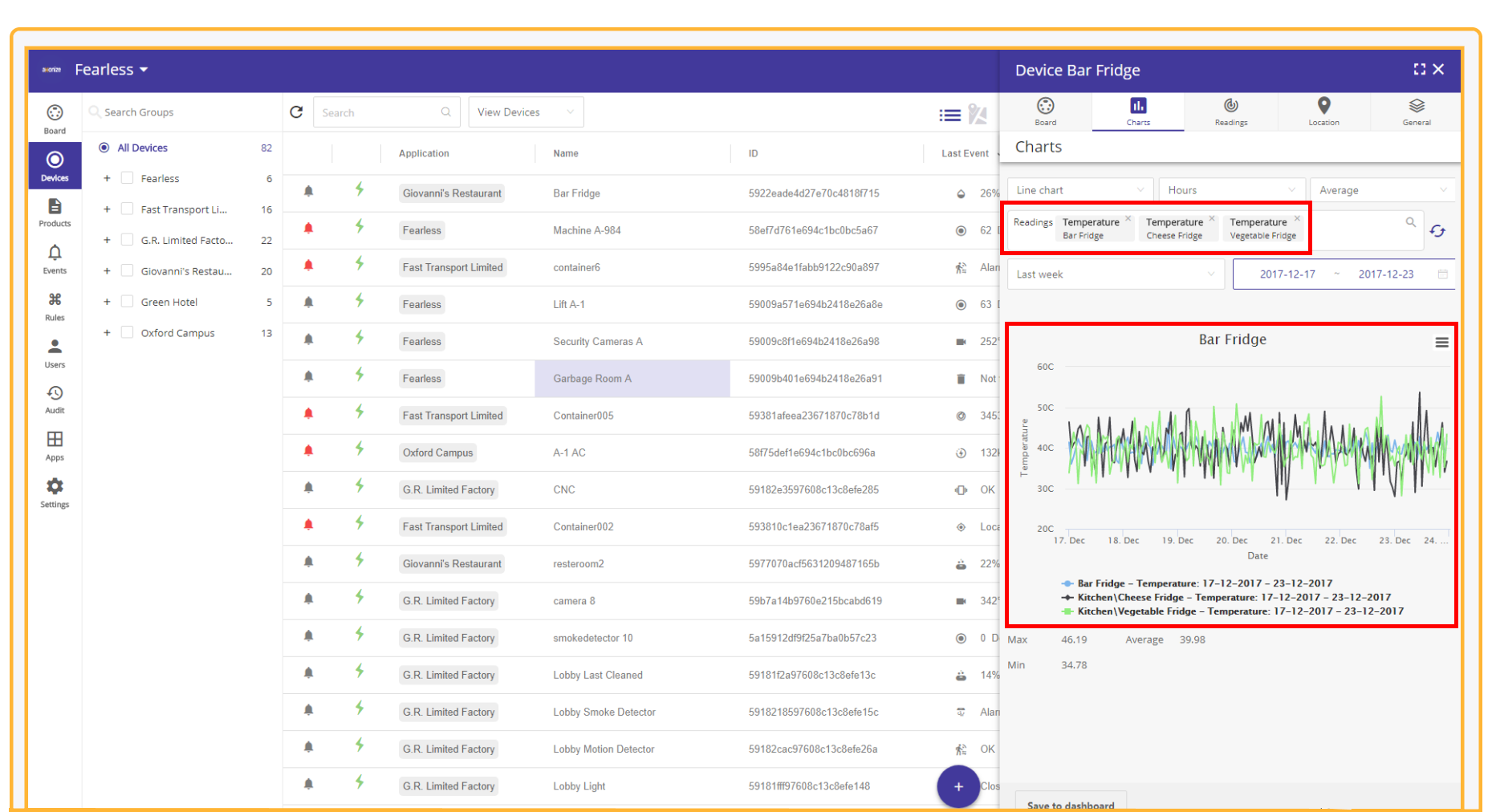Image resolution: width=1492 pixels, height=812 pixels.
Task: Open Apps in the left sidebar
Action: [55, 445]
